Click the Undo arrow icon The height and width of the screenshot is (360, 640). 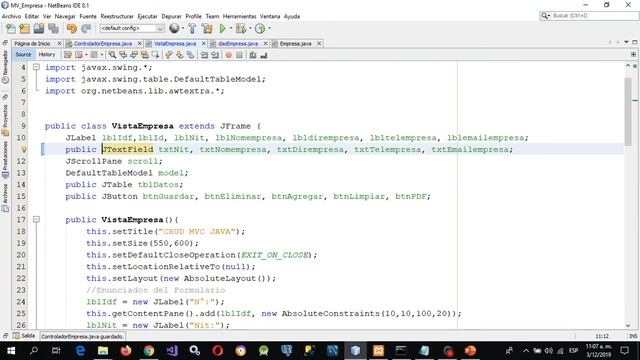point(71,29)
